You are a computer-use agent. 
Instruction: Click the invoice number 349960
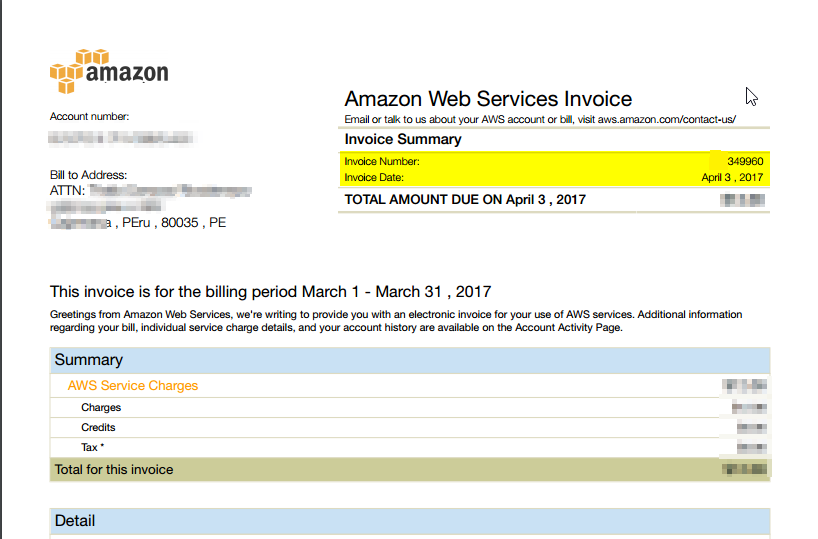click(745, 161)
